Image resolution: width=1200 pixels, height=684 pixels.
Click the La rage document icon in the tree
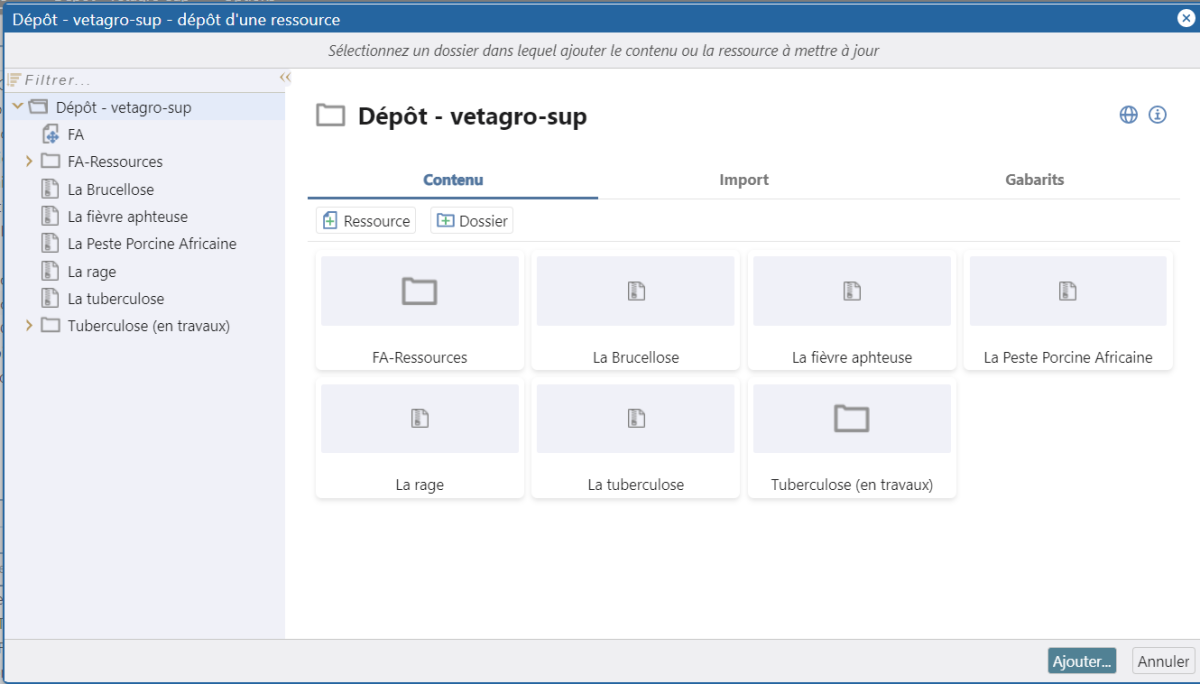pyautogui.click(x=50, y=271)
